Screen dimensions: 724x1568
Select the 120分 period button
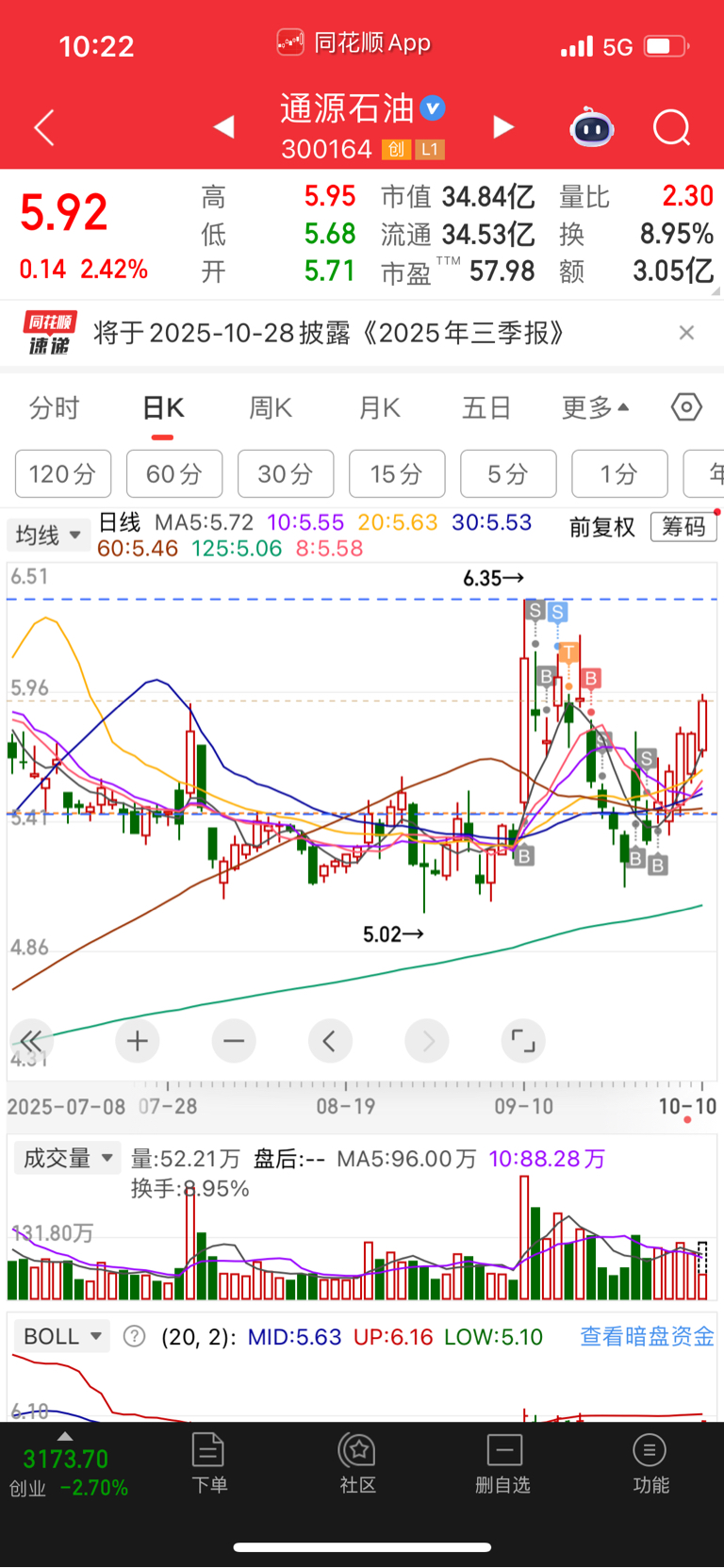pos(63,473)
